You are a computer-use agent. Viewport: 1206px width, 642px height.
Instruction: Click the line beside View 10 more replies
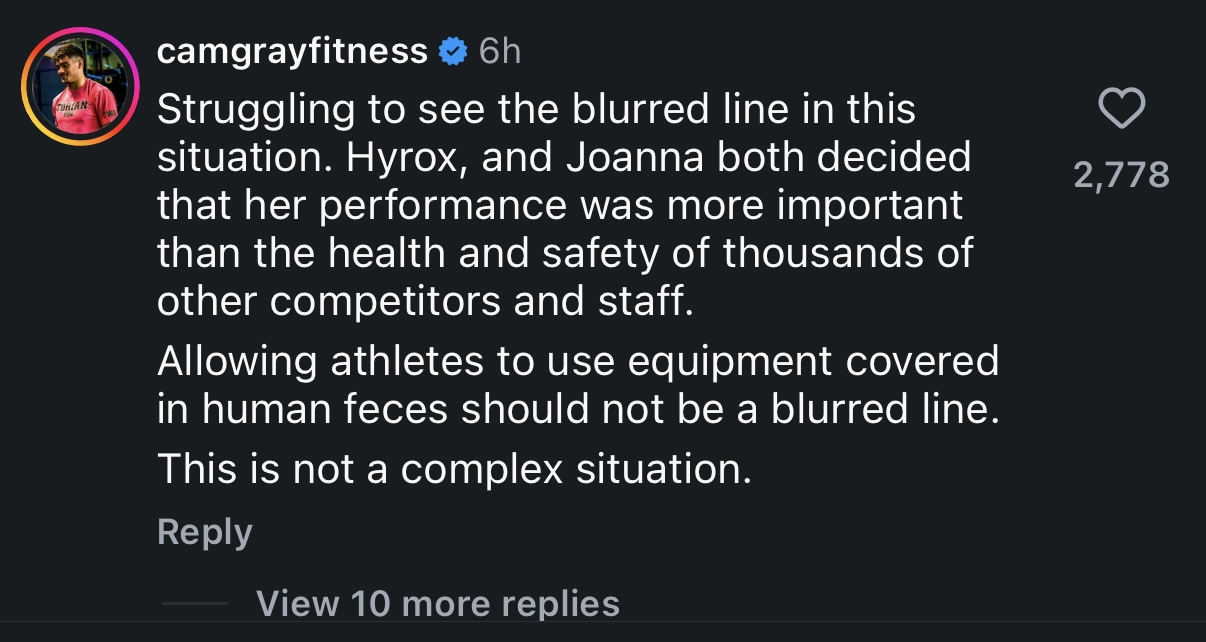(x=194, y=603)
